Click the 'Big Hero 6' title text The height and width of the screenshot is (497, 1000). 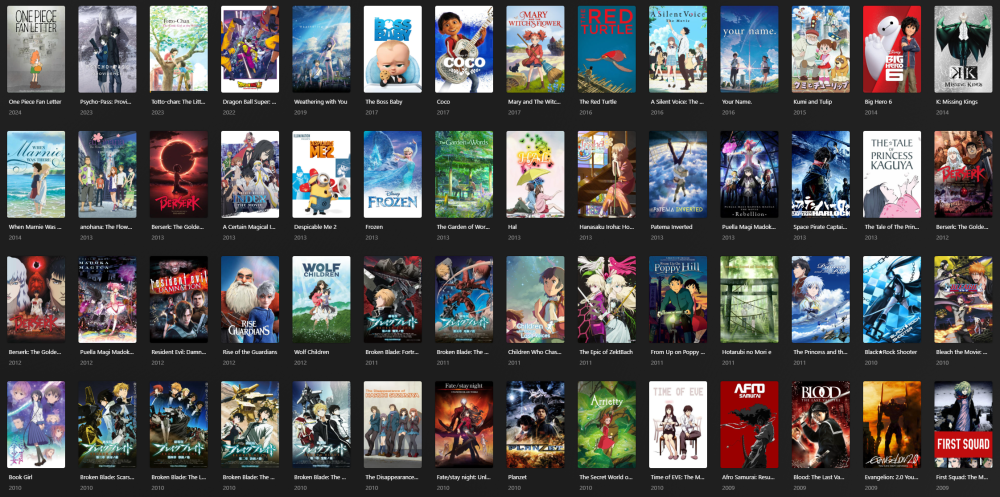click(879, 101)
